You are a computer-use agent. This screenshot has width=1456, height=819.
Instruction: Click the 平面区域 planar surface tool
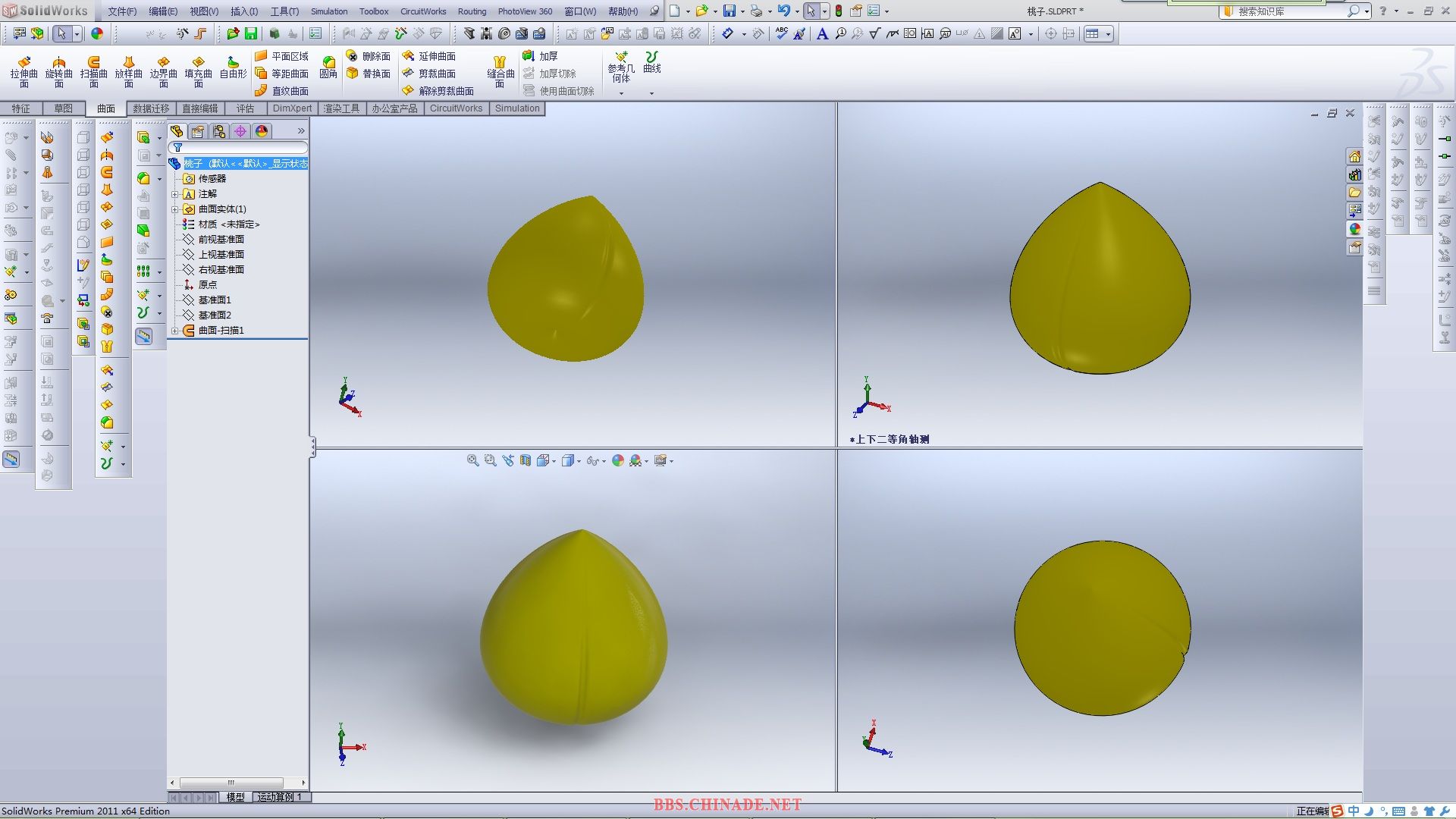click(x=281, y=56)
